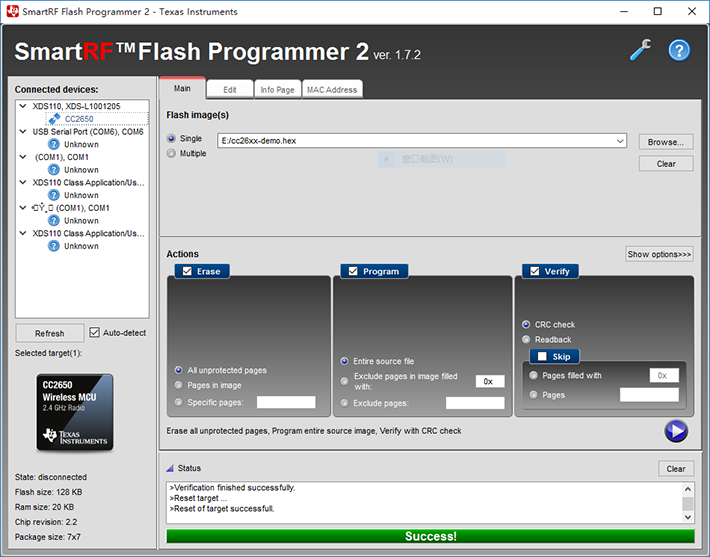Image resolution: width=710 pixels, height=557 pixels.
Task: Open the blue help question mark icon
Action: pos(679,50)
